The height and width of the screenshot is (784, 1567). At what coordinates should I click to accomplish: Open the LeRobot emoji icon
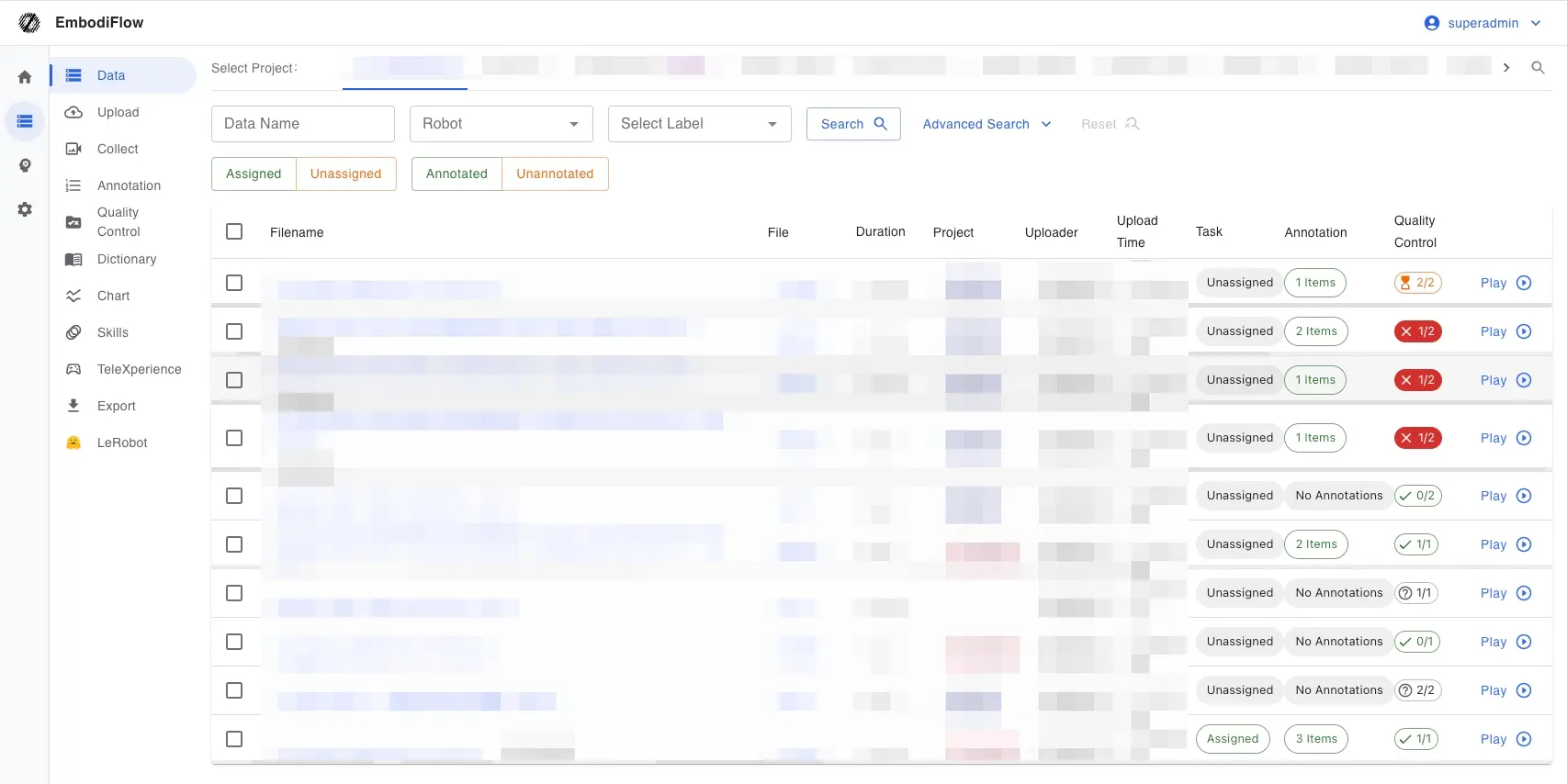click(73, 442)
